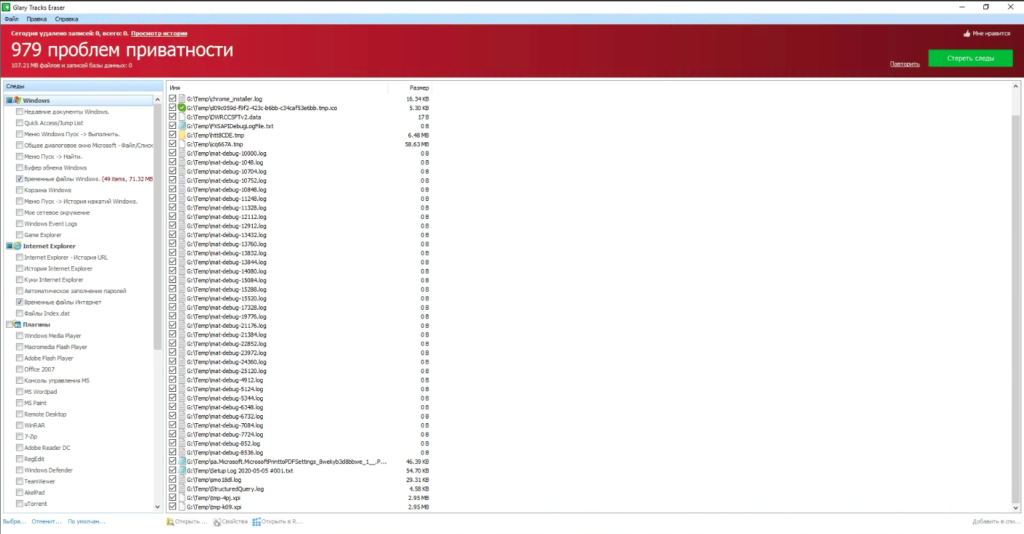This screenshot has height=534, width=1024.
Task: Toggle the Internet Explorer group checkbox
Action: (x=9, y=246)
